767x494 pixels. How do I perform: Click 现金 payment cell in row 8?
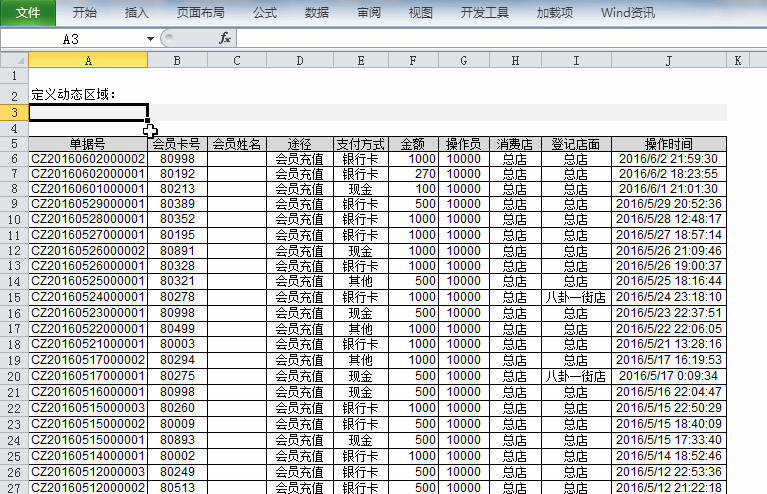pyautogui.click(x=361, y=189)
